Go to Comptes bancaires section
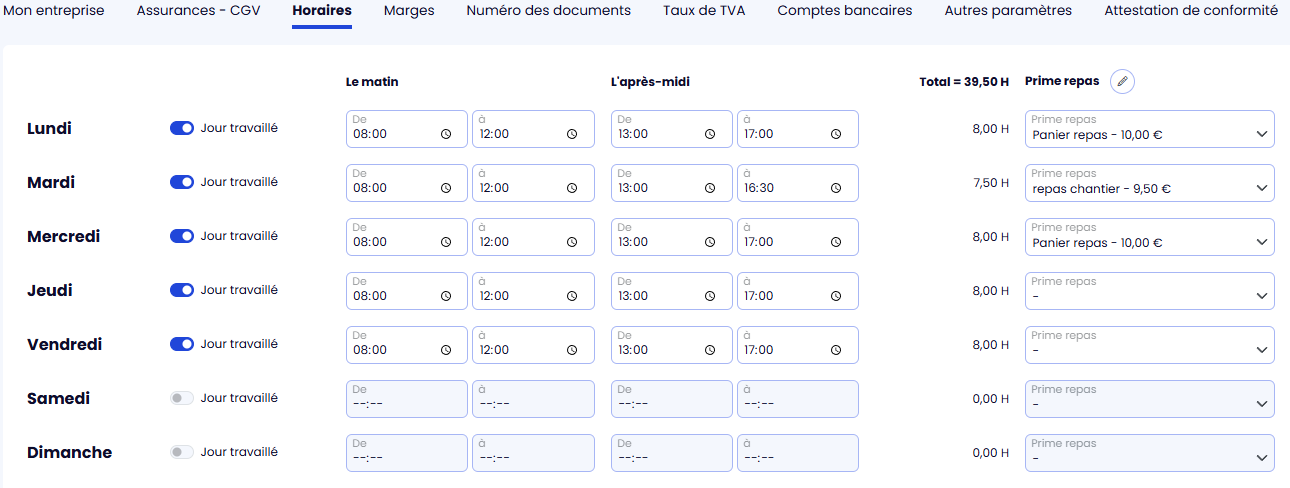This screenshot has width=1290, height=488. click(845, 11)
